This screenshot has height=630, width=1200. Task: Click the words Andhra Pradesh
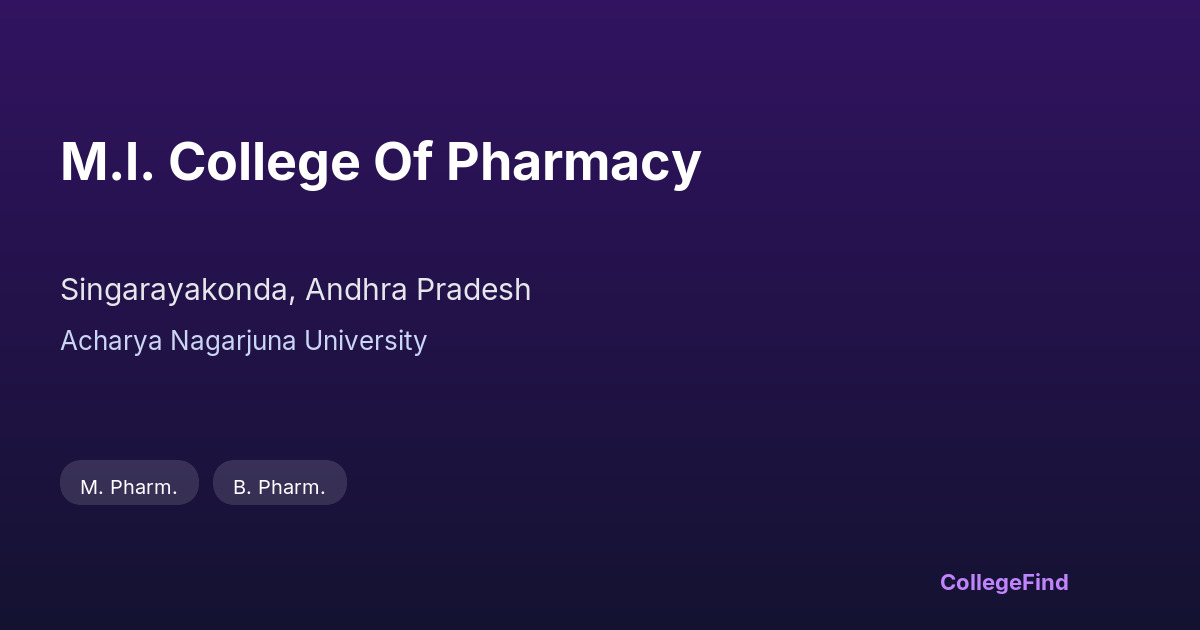click(418, 290)
